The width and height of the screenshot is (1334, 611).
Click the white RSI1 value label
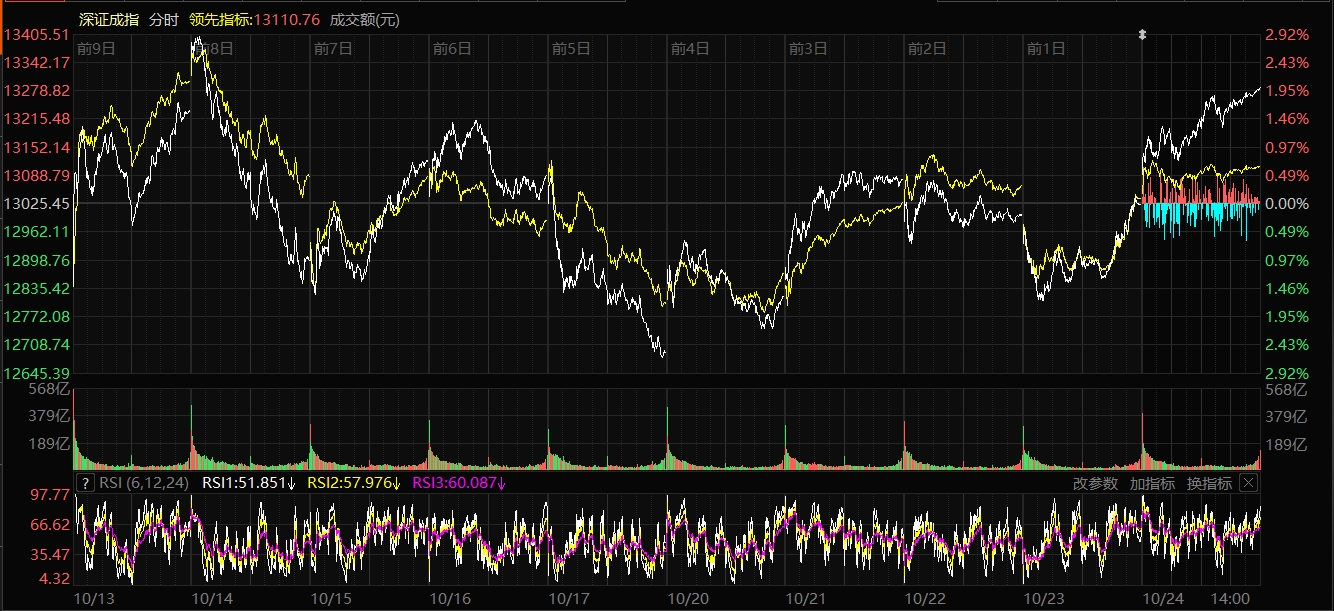[x=249, y=483]
